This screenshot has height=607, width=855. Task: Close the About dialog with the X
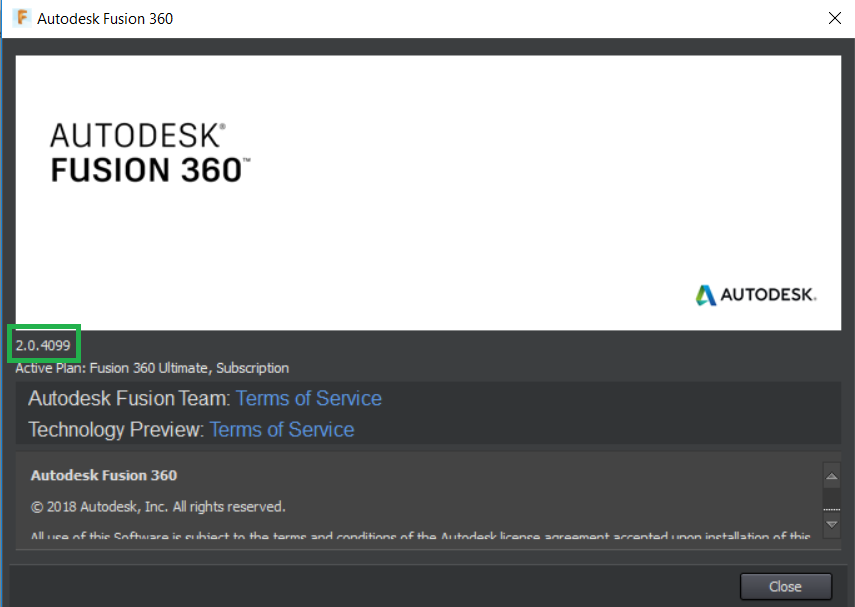click(x=836, y=18)
